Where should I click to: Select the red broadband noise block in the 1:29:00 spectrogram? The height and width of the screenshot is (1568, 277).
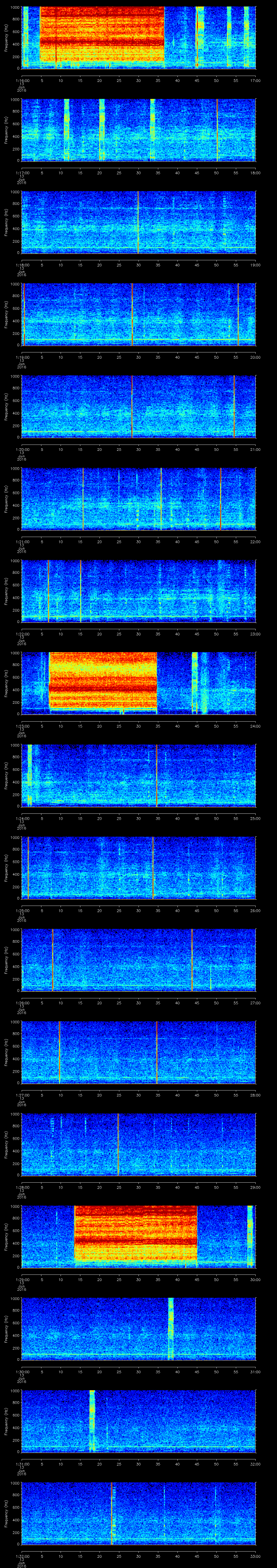tap(136, 1233)
